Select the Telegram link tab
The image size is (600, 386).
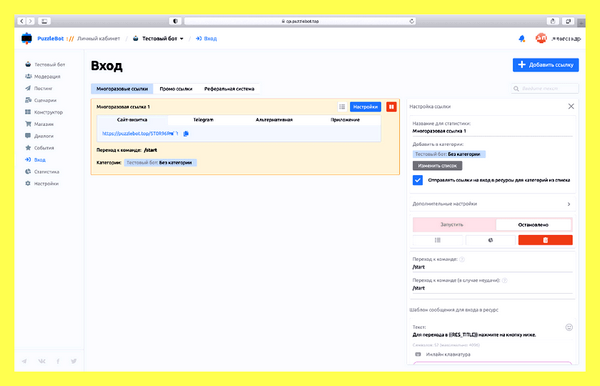[203, 120]
